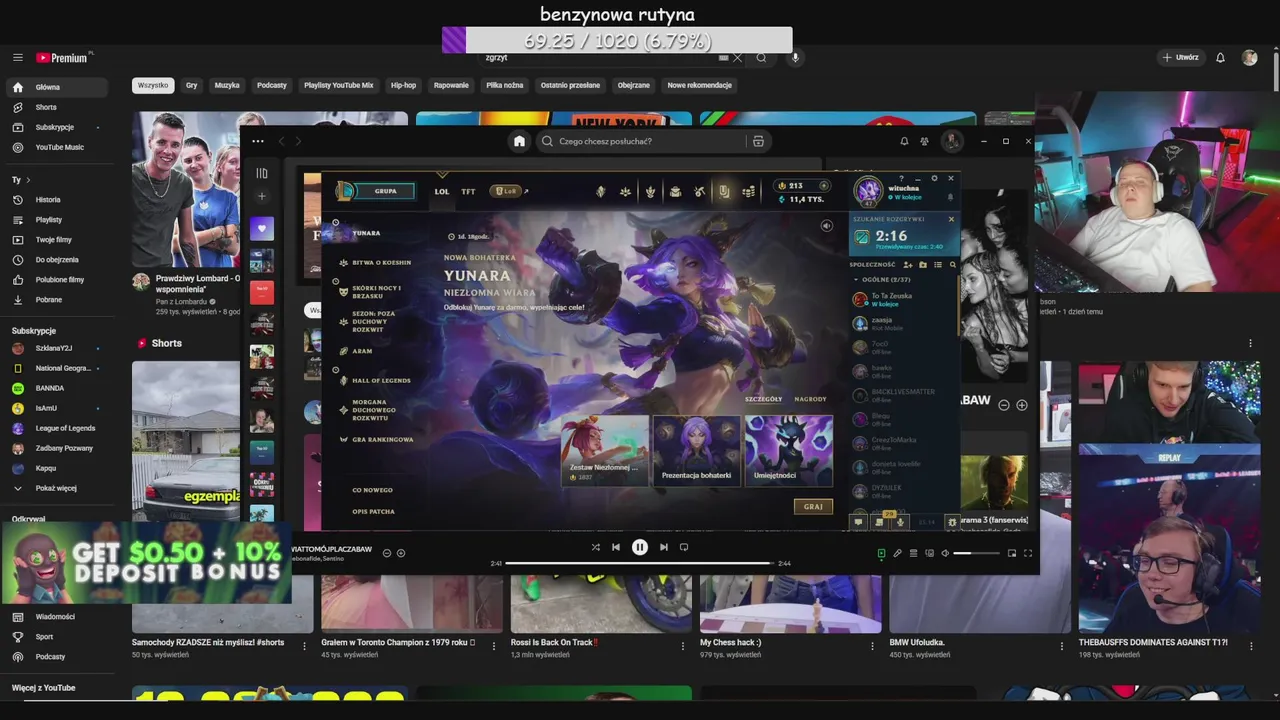Mute League hero banner sound
This screenshot has width=1280, height=720.
tap(827, 226)
